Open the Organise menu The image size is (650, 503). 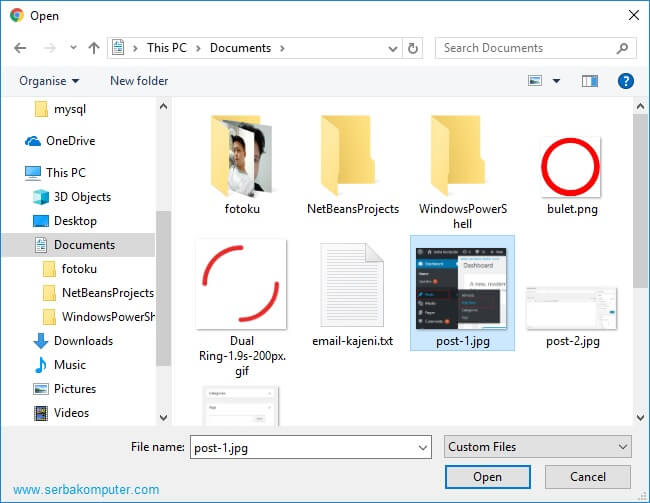(x=49, y=81)
